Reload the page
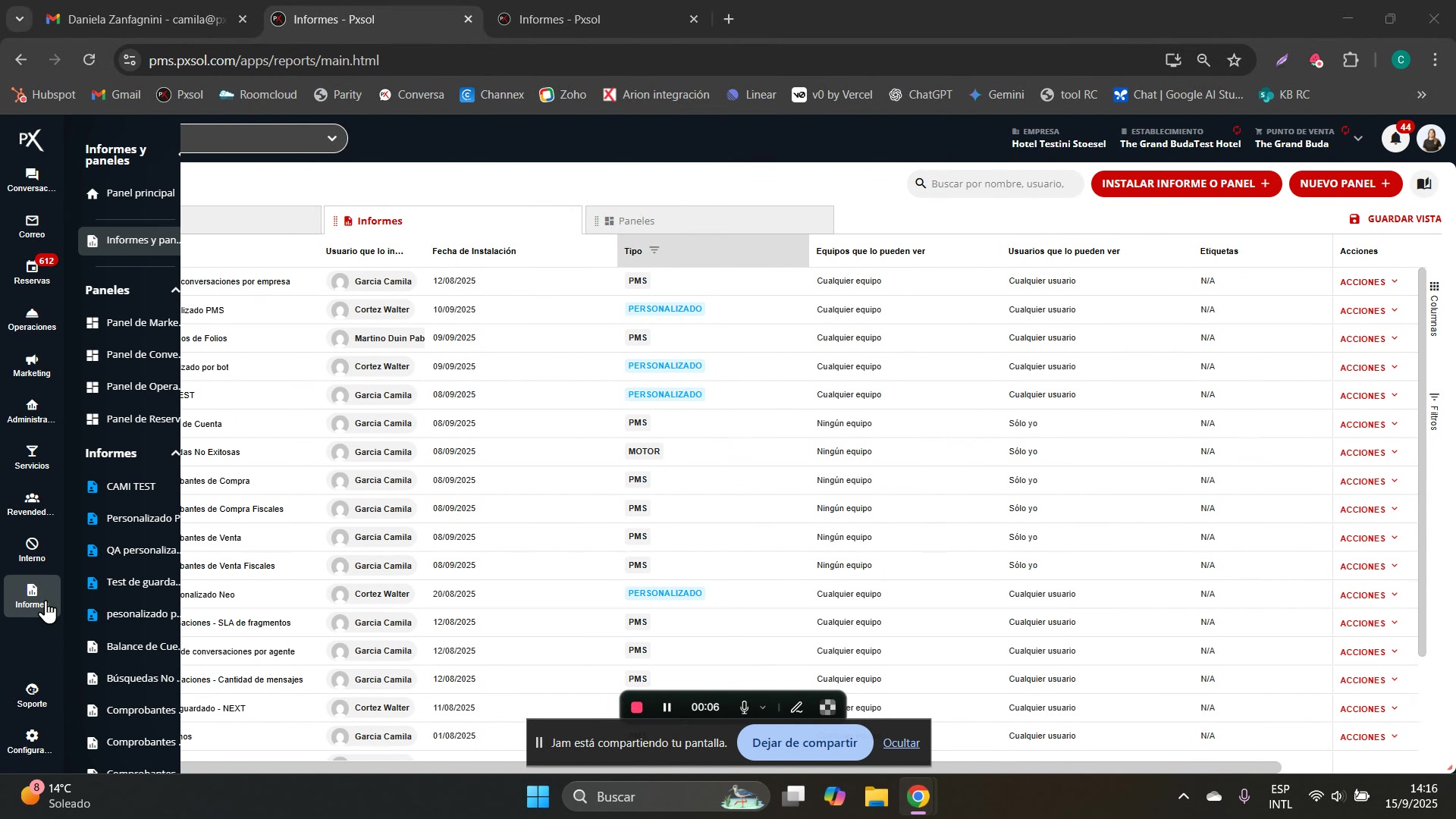Image resolution: width=1456 pixels, height=819 pixels. tap(89, 61)
